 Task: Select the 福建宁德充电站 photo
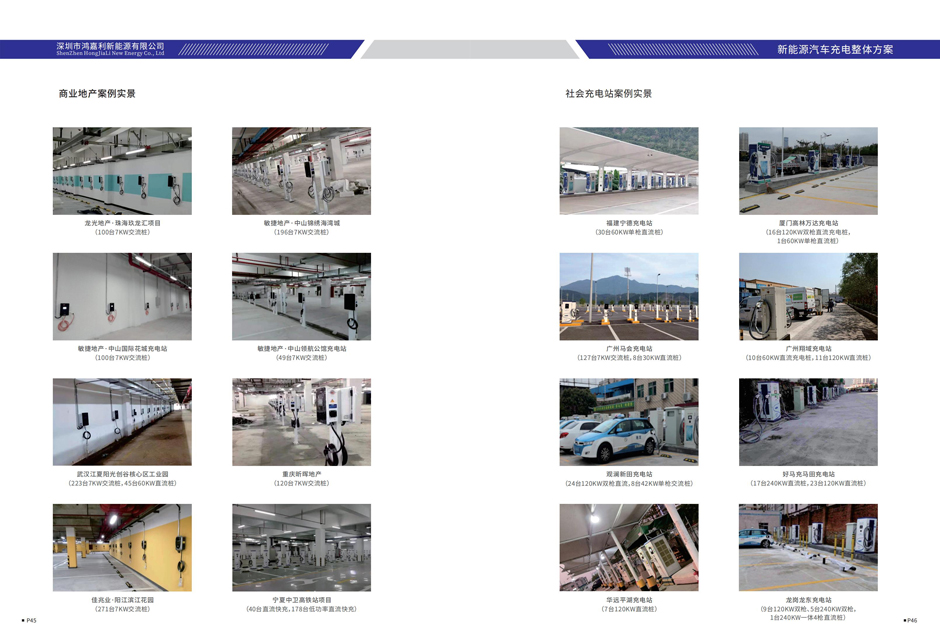pos(627,170)
